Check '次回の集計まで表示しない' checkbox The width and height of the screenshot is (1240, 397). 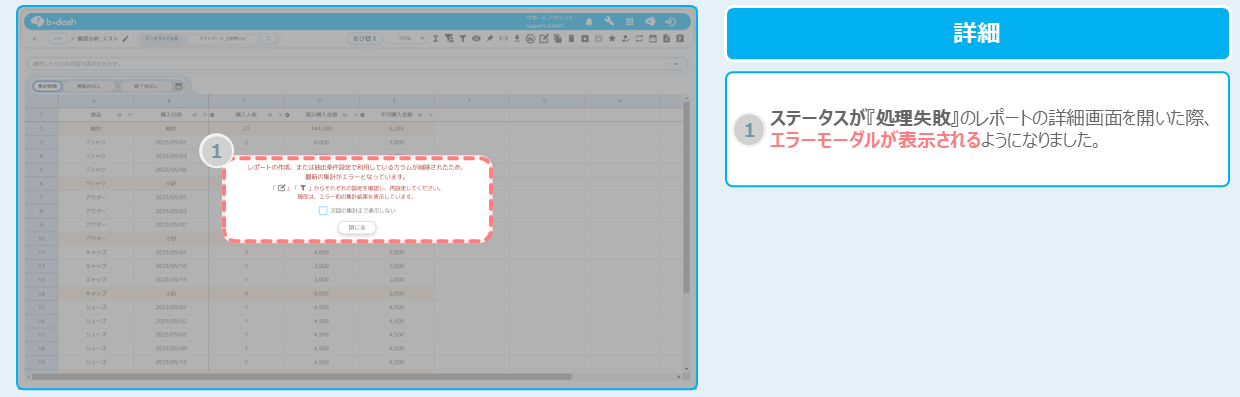[x=323, y=211]
